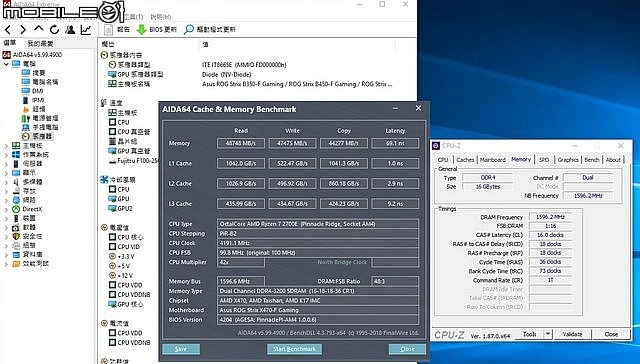The height and width of the screenshot is (364, 640).
Task: Select the power management tree item
Action: (x=40, y=118)
